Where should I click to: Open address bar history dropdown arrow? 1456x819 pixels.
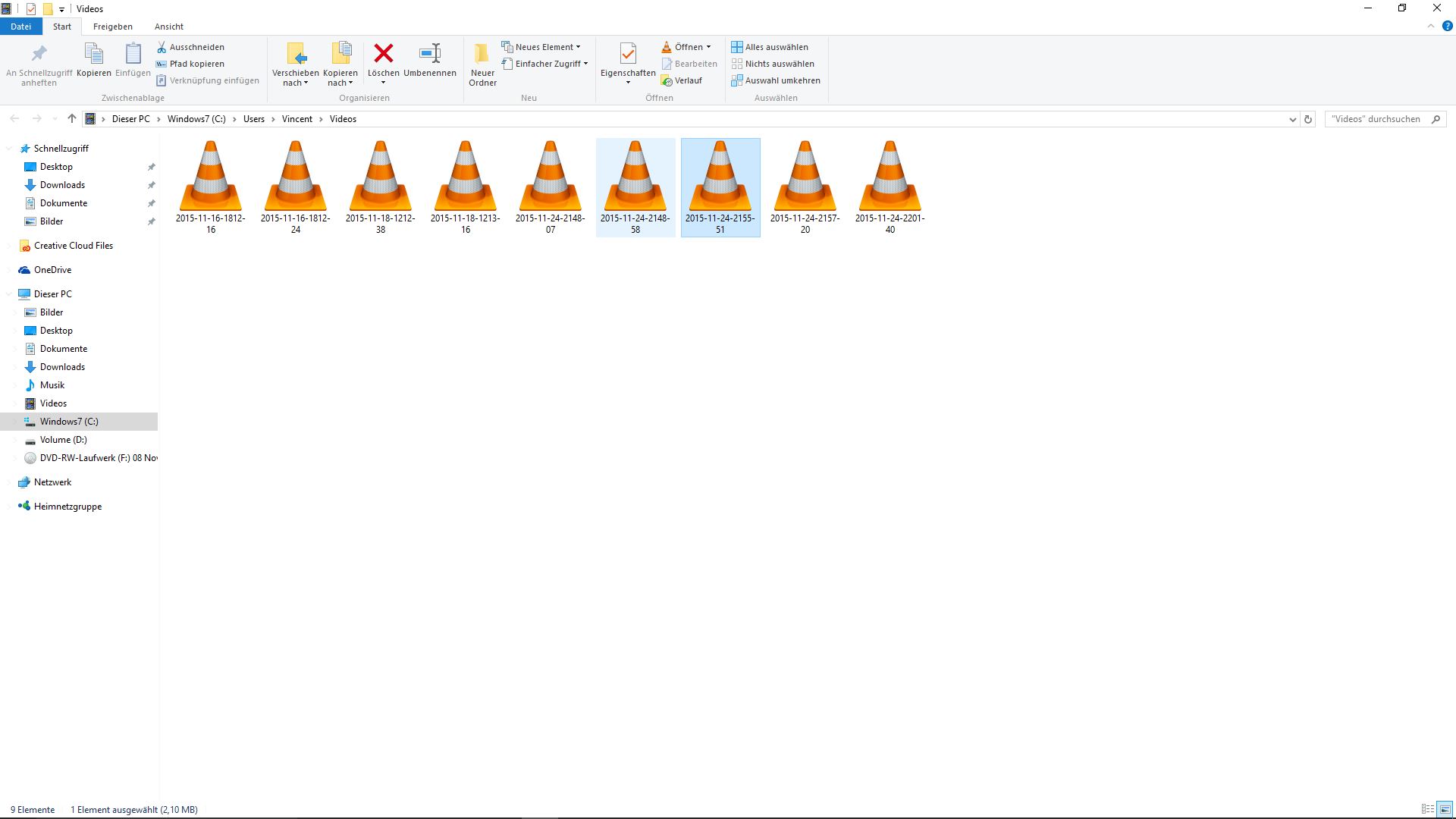[1292, 119]
